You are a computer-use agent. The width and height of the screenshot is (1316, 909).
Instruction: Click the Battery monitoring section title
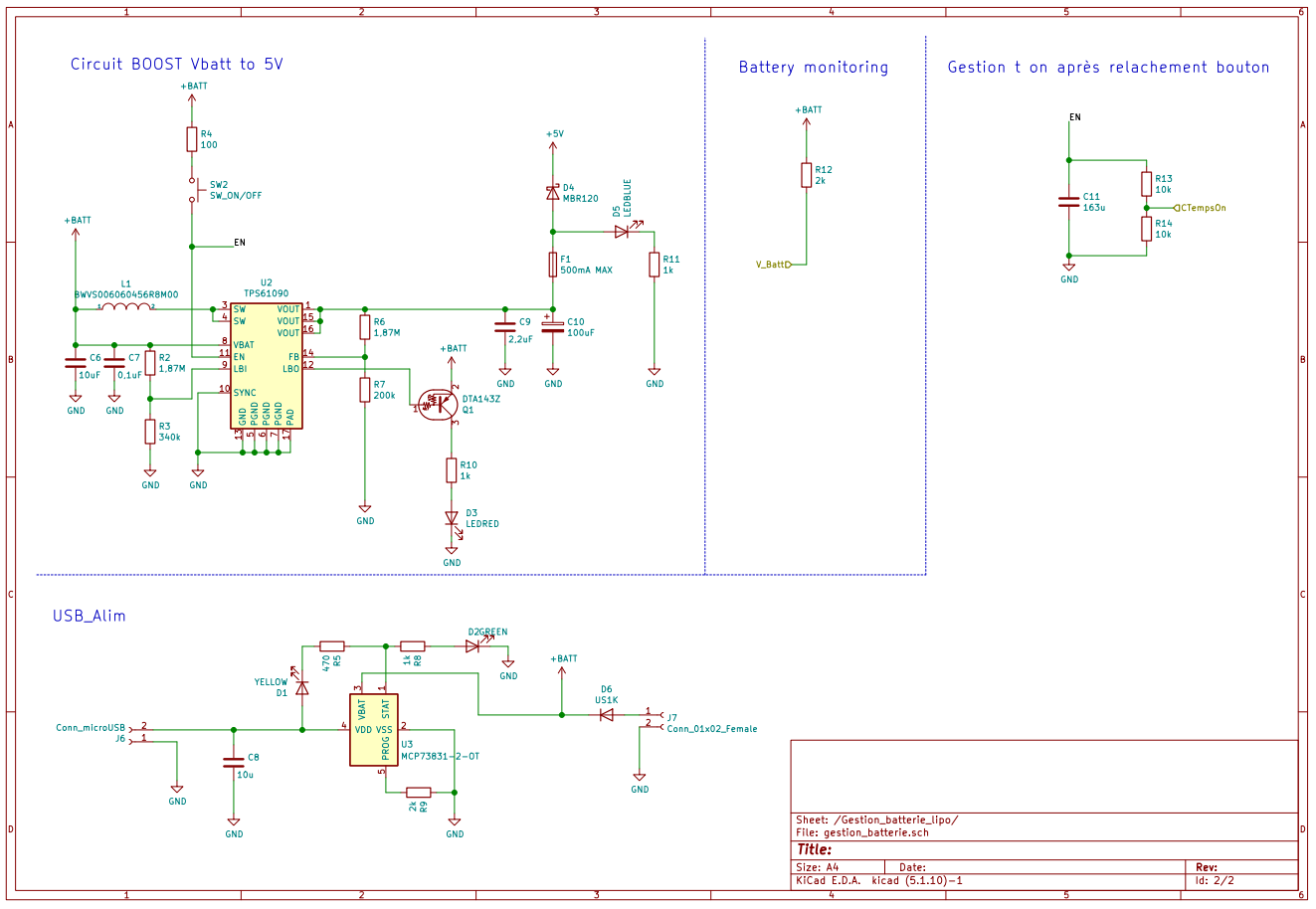[x=813, y=67]
